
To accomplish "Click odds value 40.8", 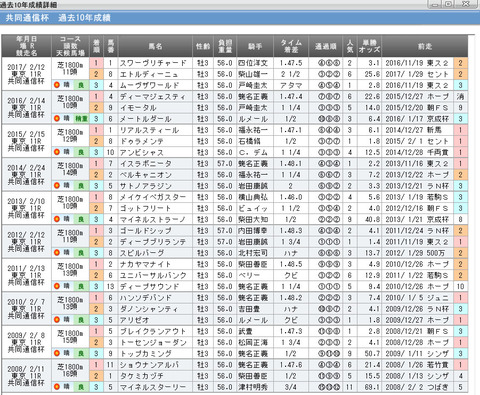I will pos(372,219).
